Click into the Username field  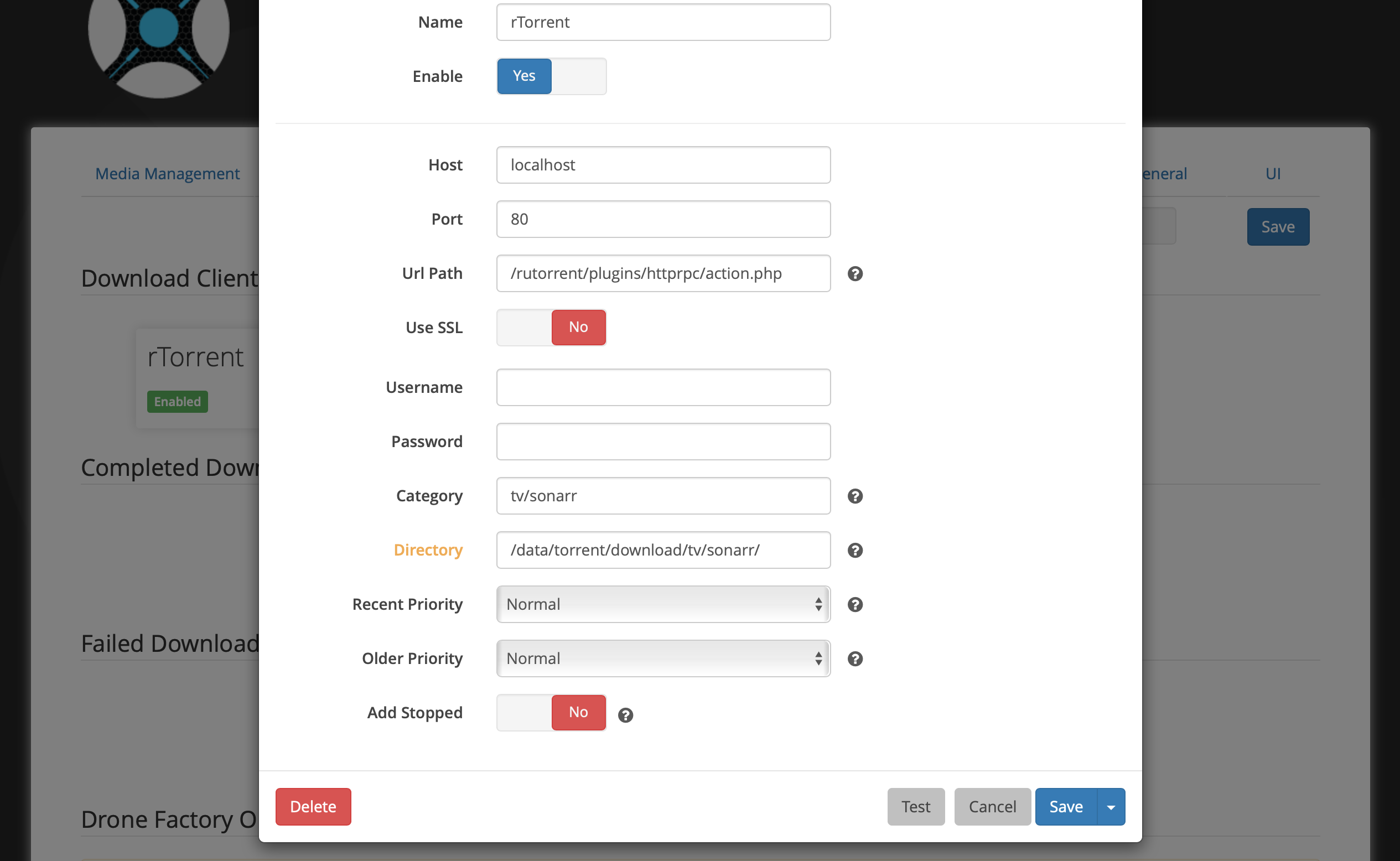coord(663,387)
